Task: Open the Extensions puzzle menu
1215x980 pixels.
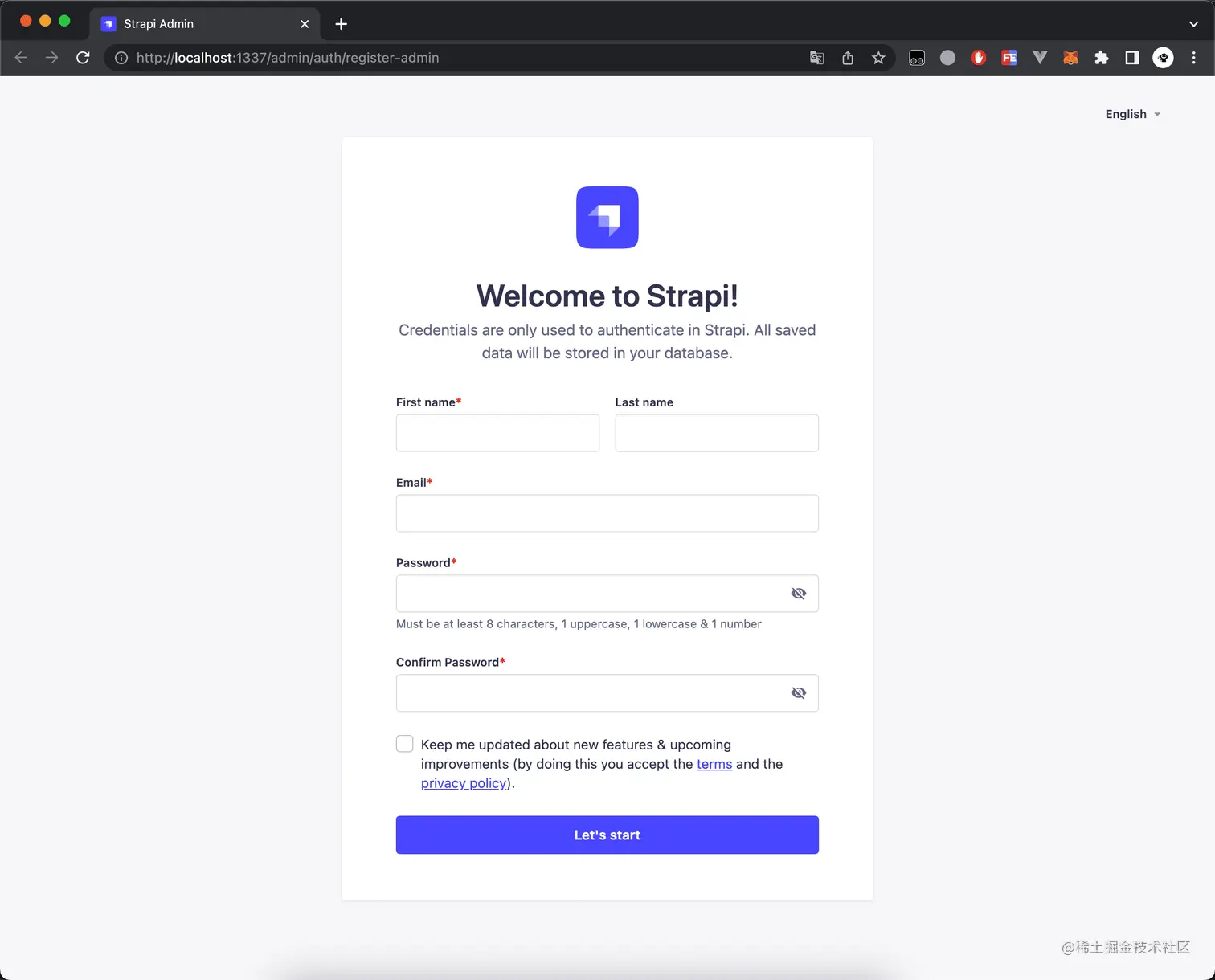Action: coord(1102,58)
